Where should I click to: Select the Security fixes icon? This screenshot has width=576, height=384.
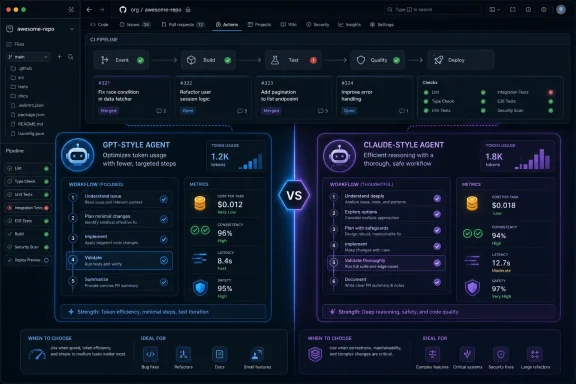point(501,354)
